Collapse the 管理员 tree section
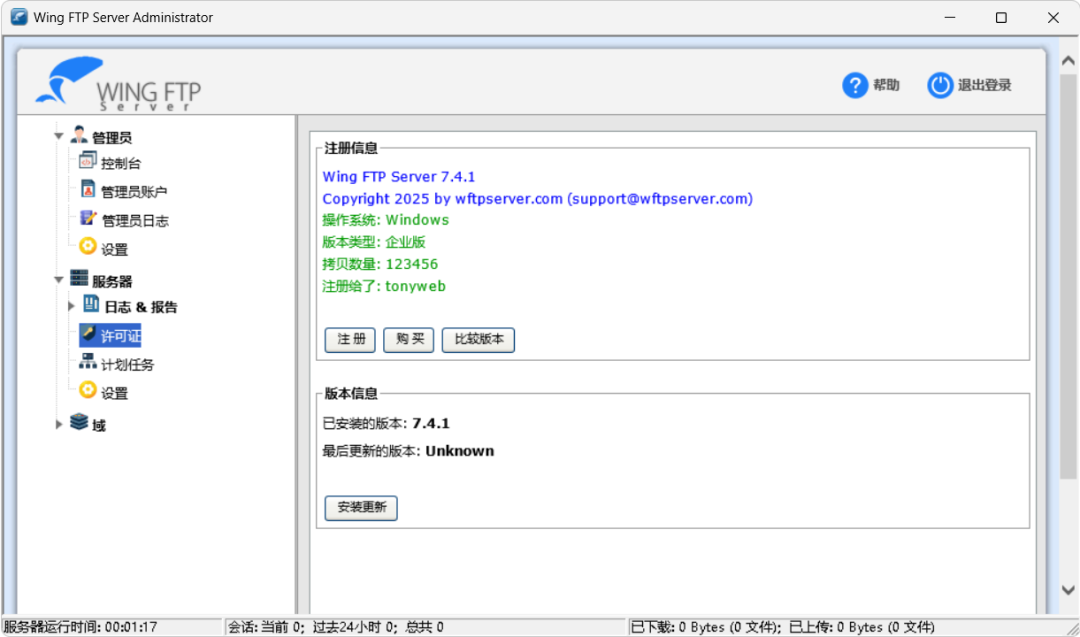The width and height of the screenshot is (1080, 637). [58, 135]
